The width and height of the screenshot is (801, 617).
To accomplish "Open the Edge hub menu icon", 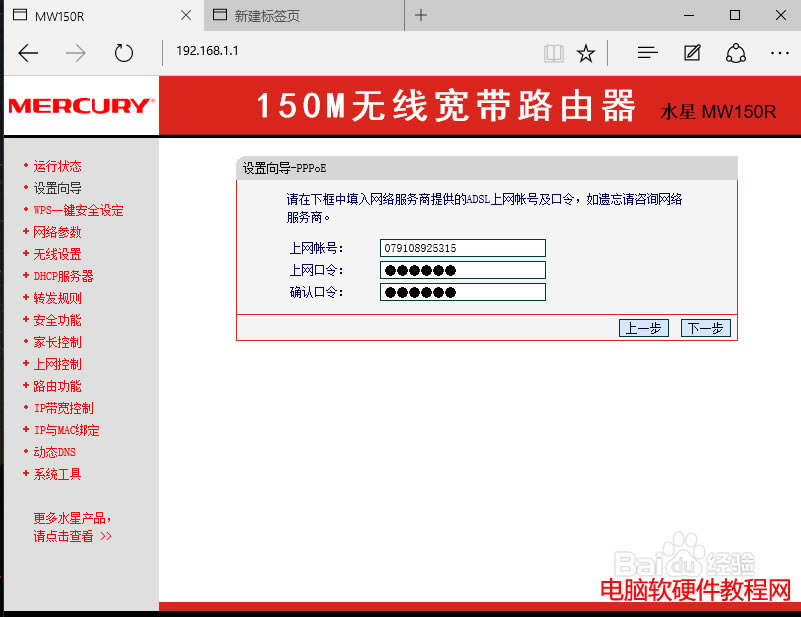I will pyautogui.click(x=647, y=53).
